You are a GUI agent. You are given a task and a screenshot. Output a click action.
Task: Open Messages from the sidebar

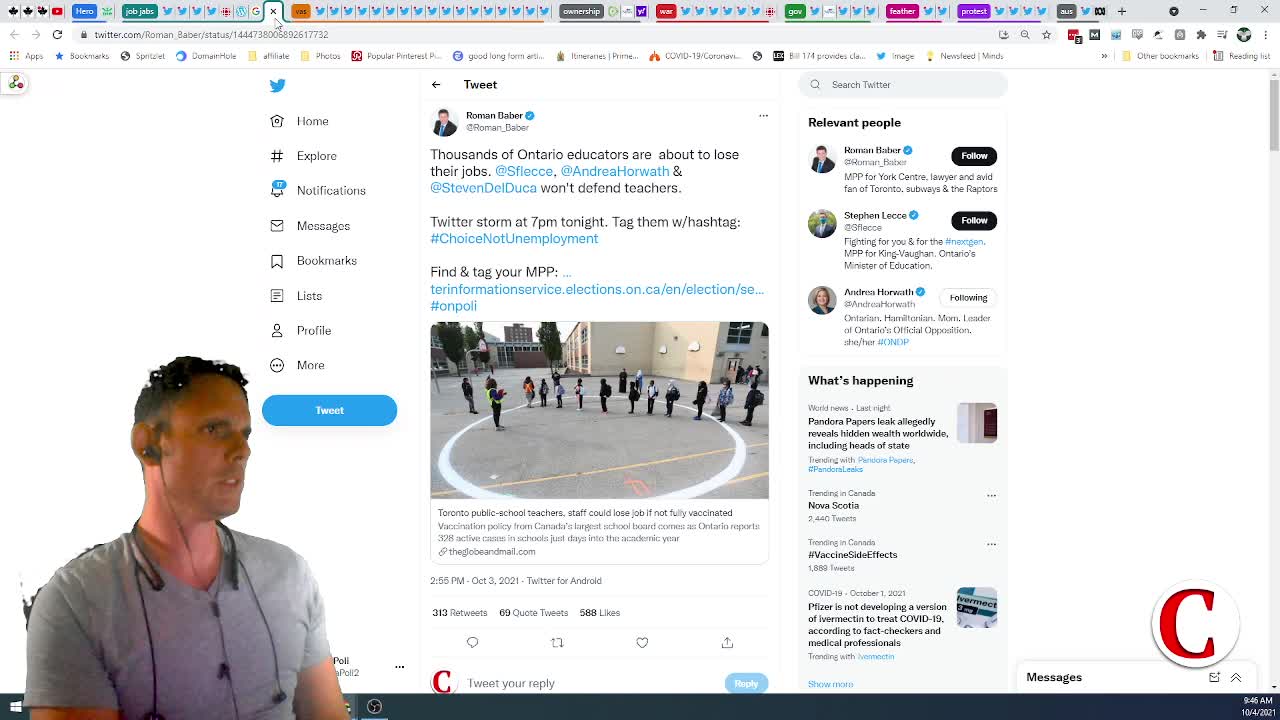pyautogui.click(x=310, y=226)
